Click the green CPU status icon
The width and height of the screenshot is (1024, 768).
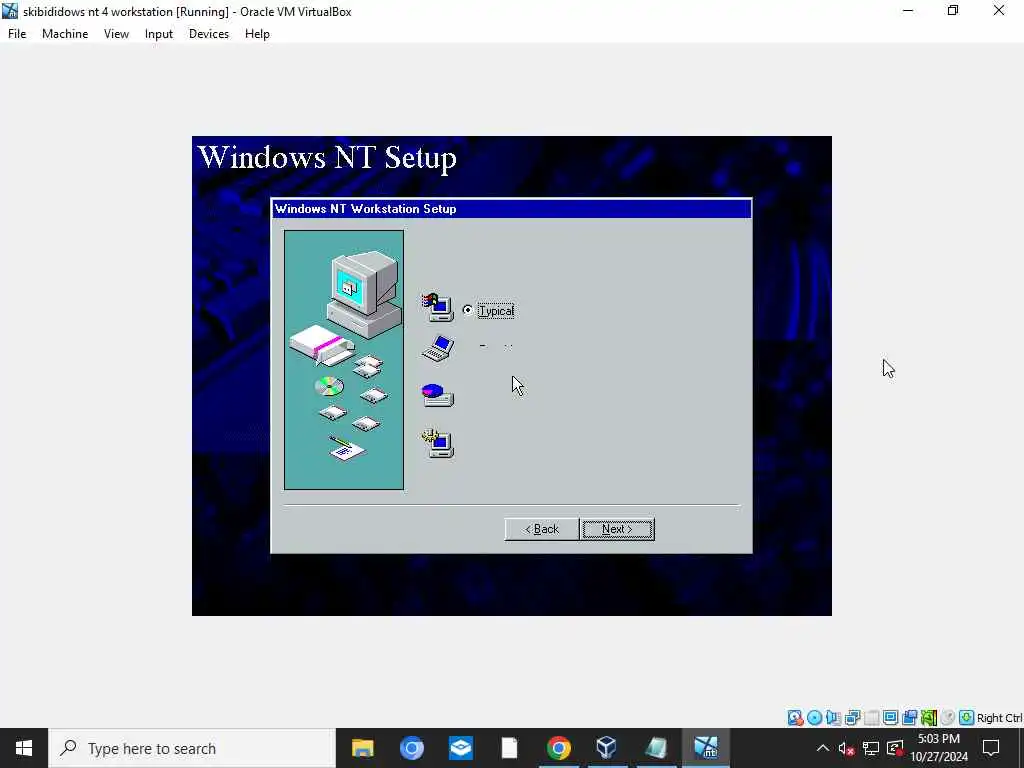point(929,718)
